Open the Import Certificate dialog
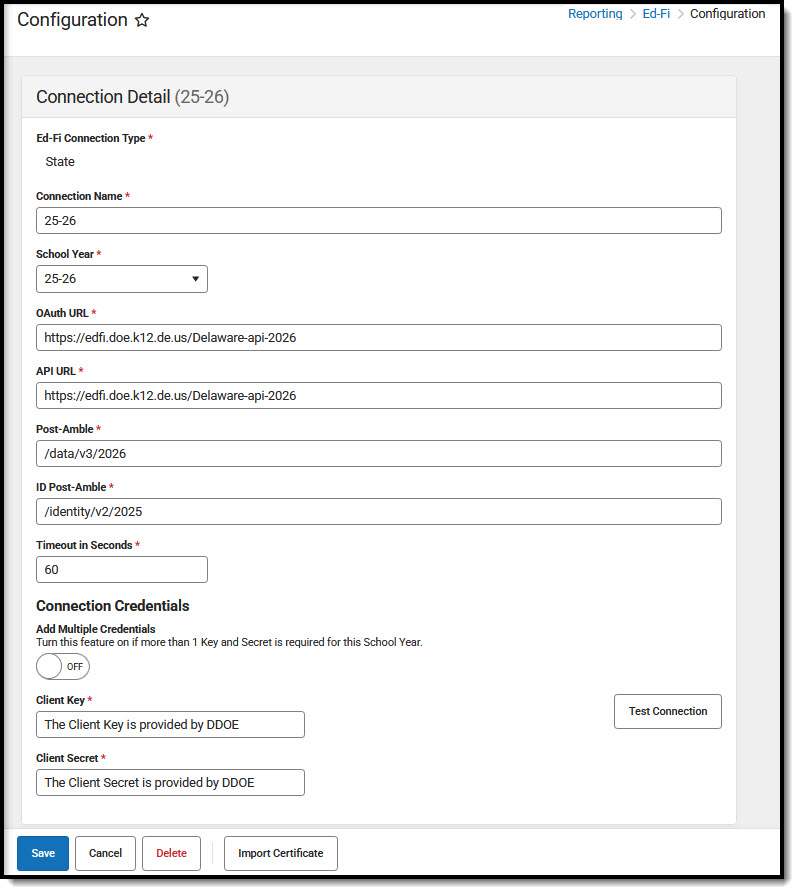This screenshot has height=894, width=799. click(281, 853)
